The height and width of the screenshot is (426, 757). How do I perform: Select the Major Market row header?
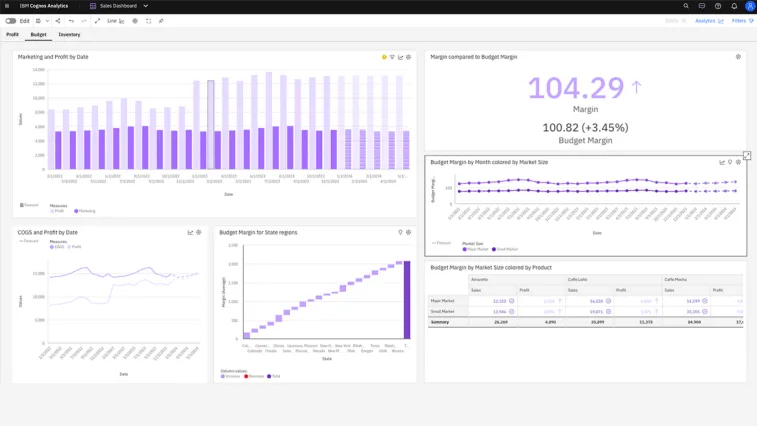point(443,301)
